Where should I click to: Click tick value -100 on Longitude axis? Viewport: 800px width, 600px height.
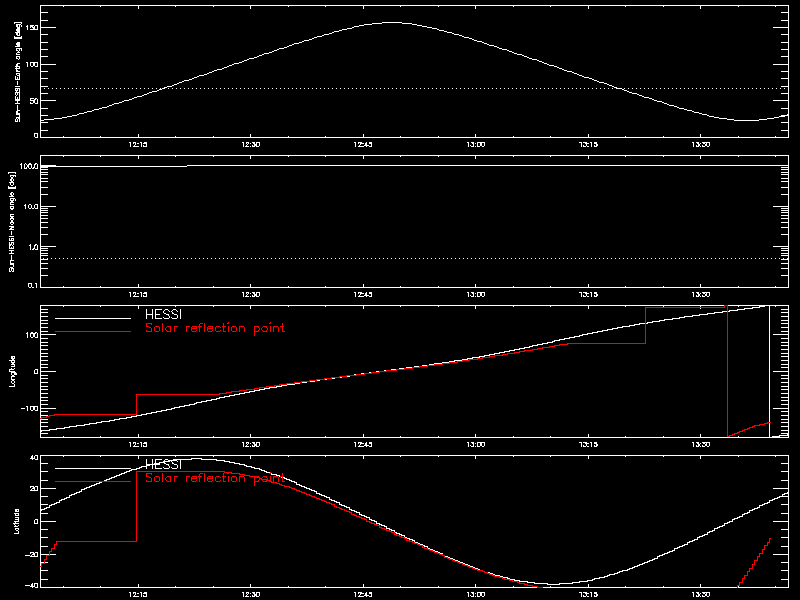(x=30, y=408)
